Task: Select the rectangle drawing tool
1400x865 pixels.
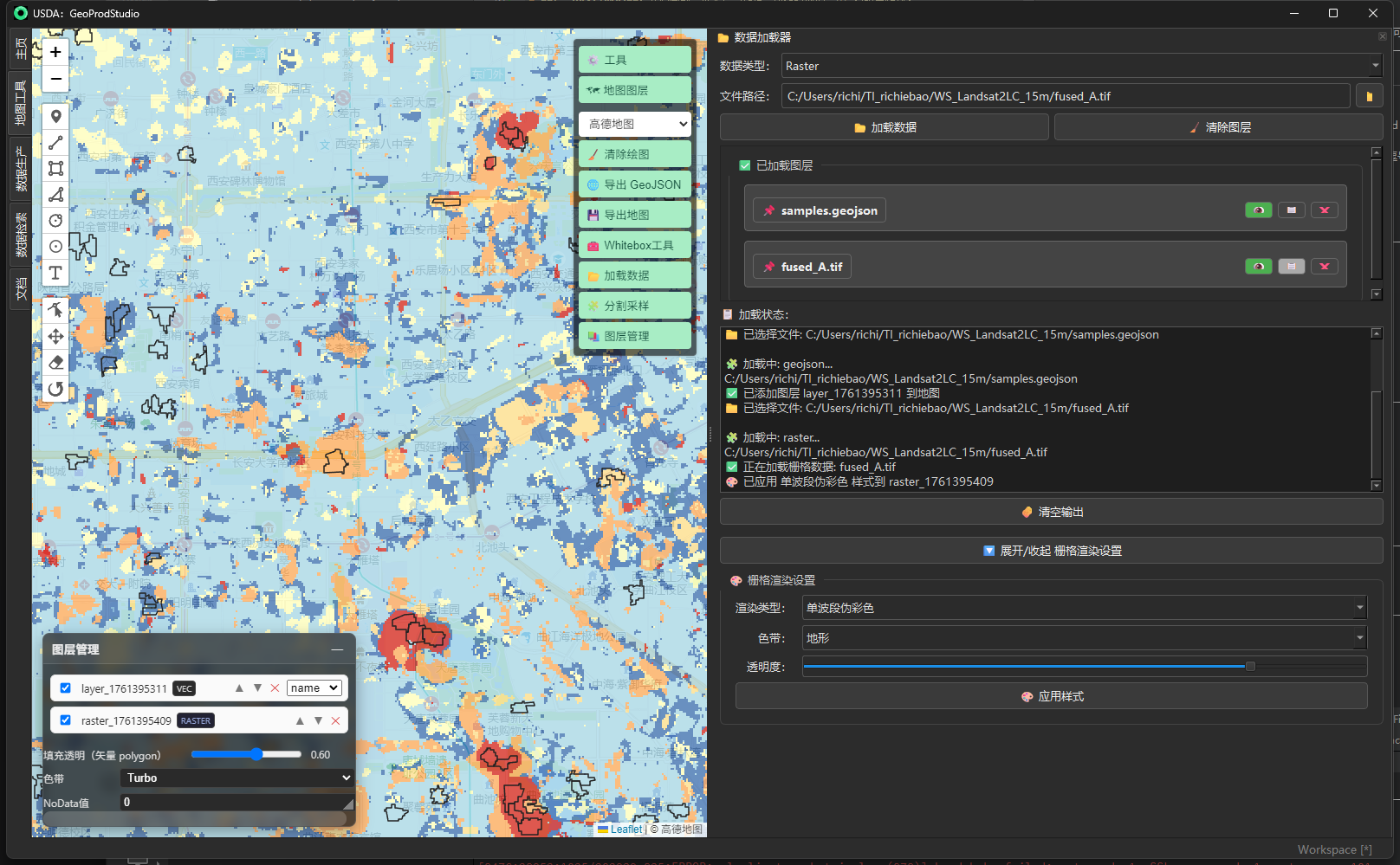Action: (55, 168)
